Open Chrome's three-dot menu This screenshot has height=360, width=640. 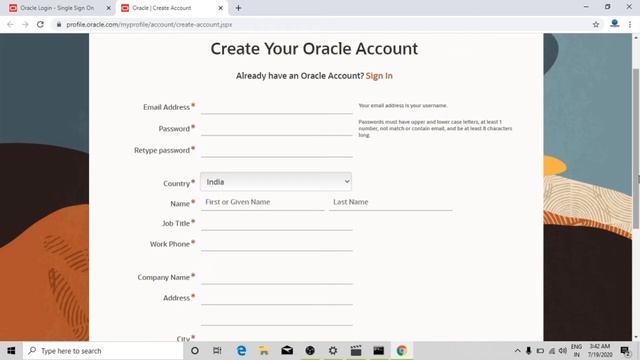tap(630, 24)
